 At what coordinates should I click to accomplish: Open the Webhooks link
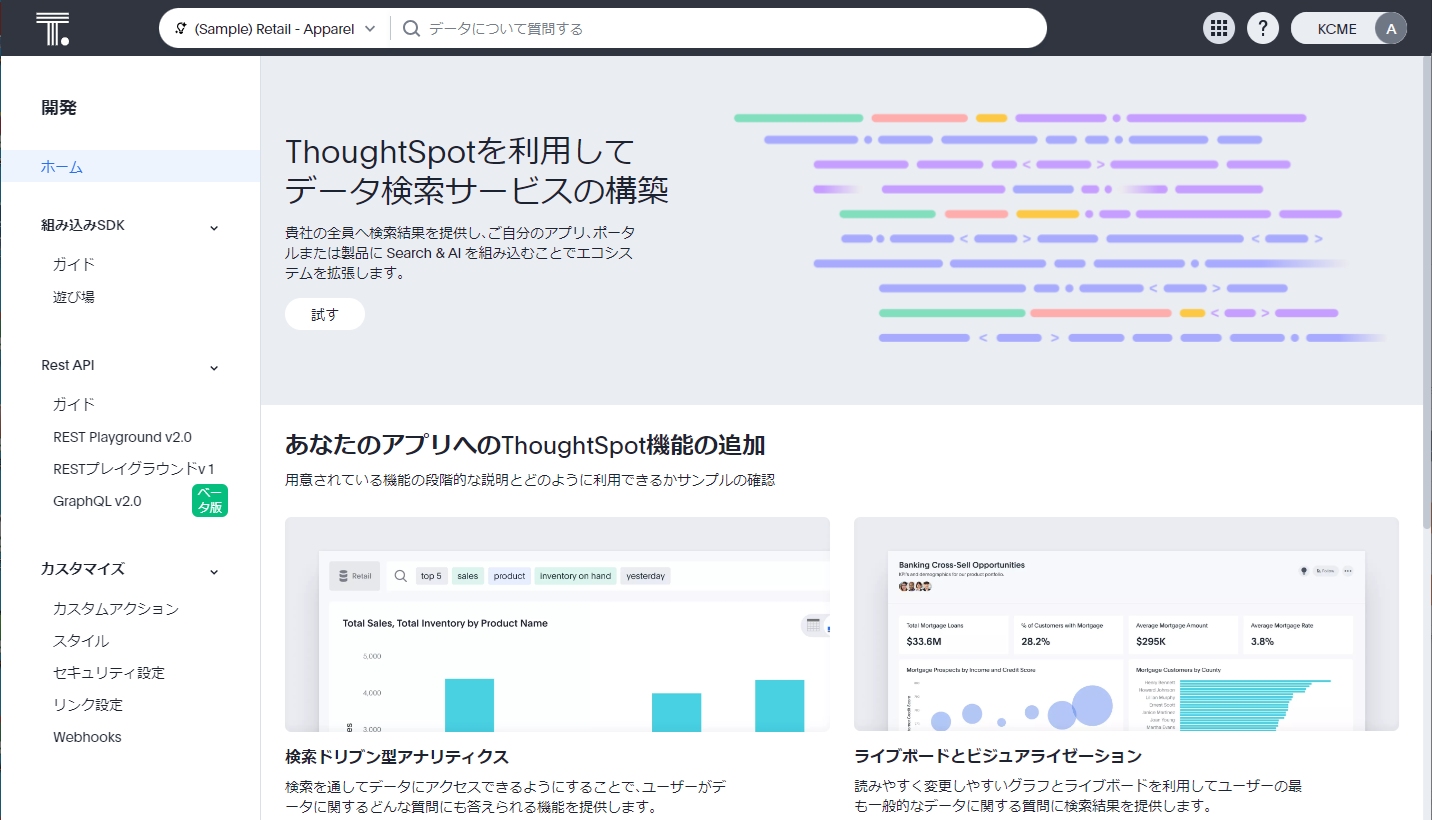[x=87, y=737]
